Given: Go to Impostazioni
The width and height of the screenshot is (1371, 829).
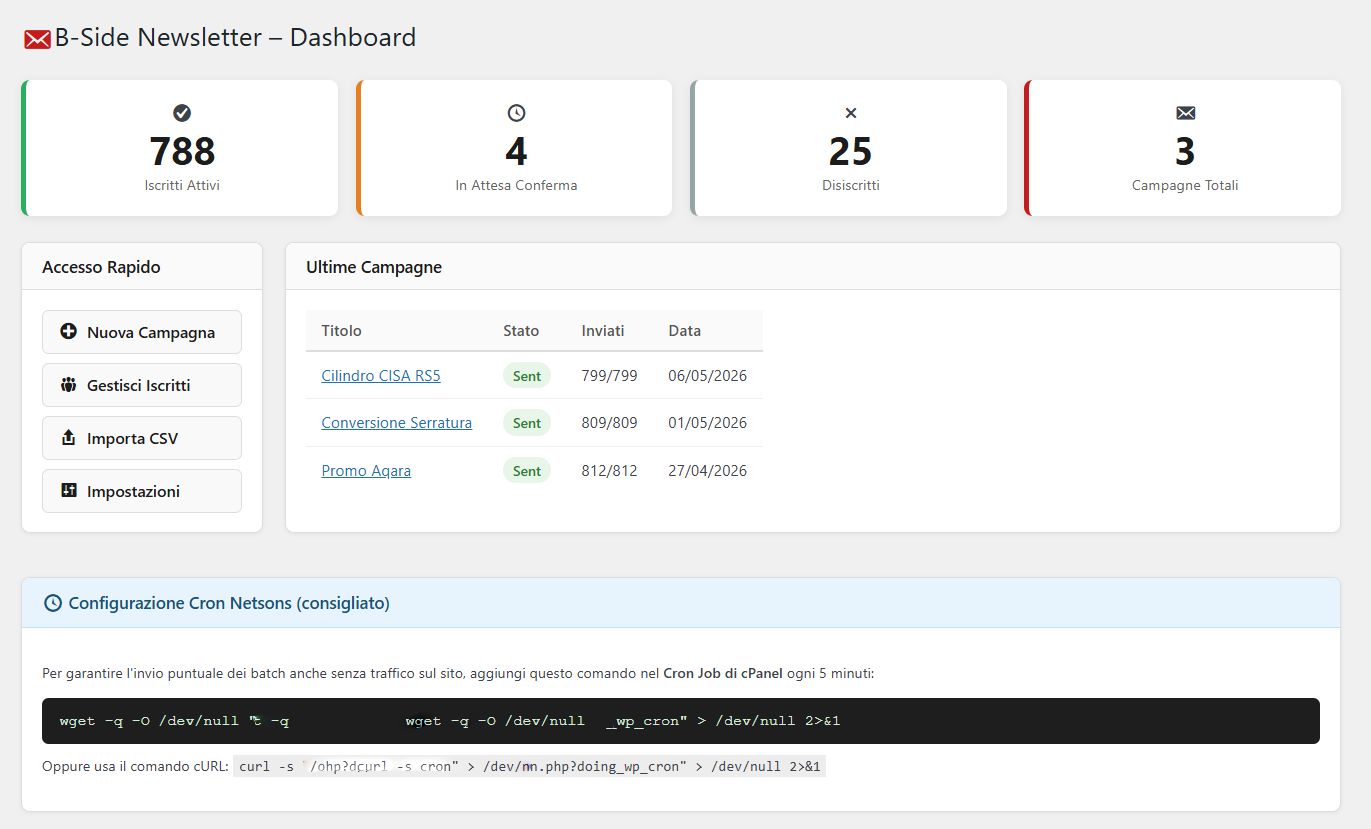Looking at the screenshot, I should point(142,491).
